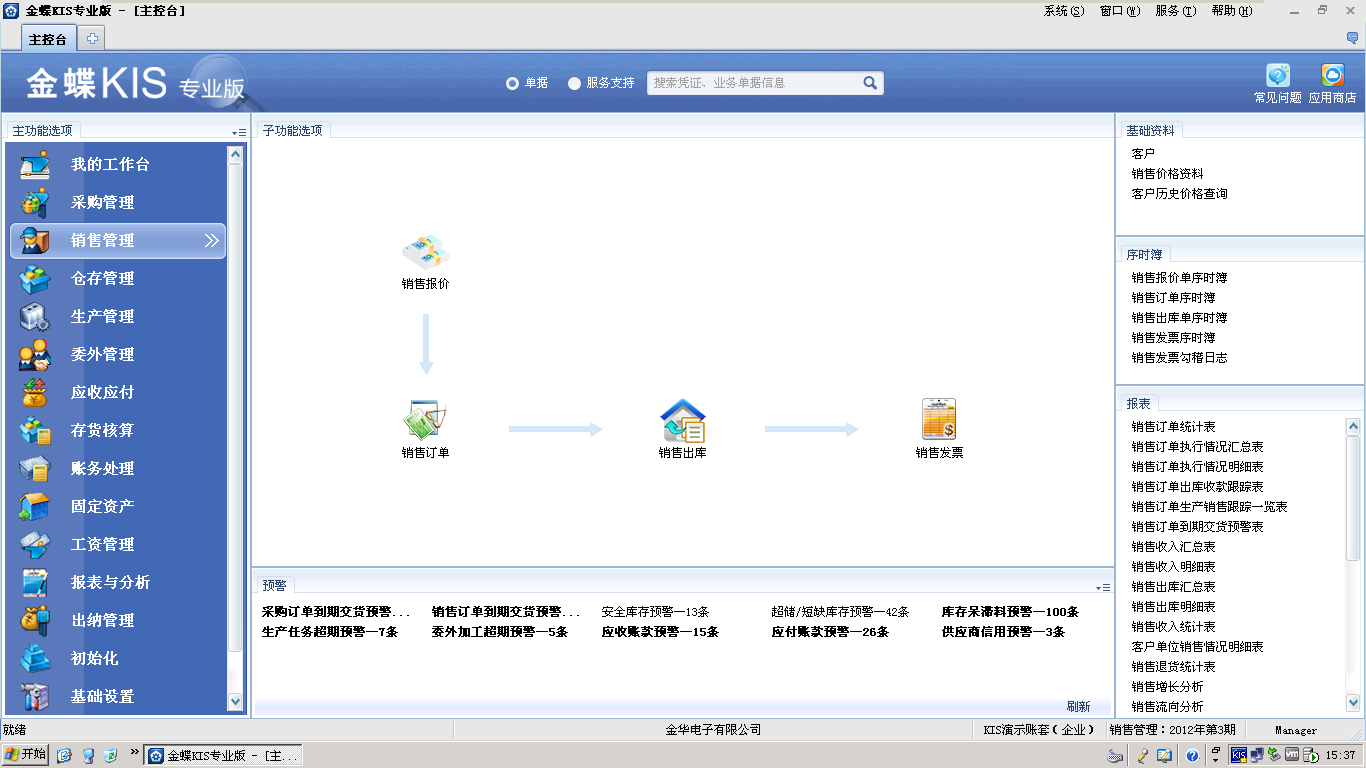Image resolution: width=1366 pixels, height=768 pixels.
Task: Click the message icon below window controls
Action: tap(1353, 38)
